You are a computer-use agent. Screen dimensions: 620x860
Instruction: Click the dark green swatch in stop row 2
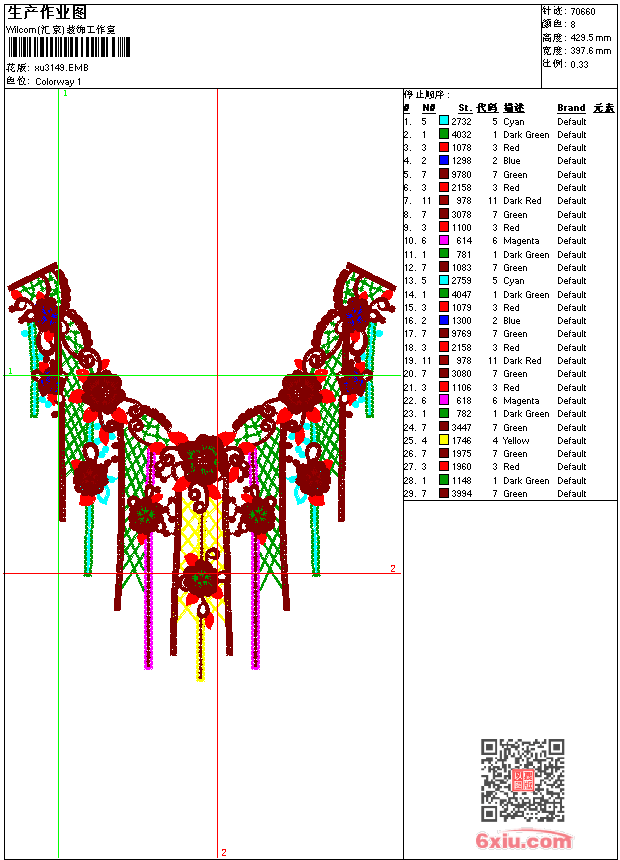(x=444, y=134)
